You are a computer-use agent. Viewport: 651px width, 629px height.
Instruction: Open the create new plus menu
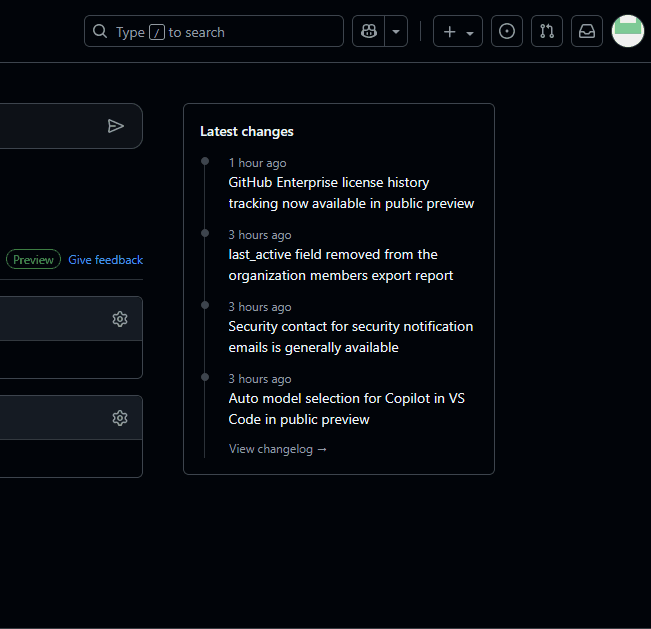click(x=458, y=31)
